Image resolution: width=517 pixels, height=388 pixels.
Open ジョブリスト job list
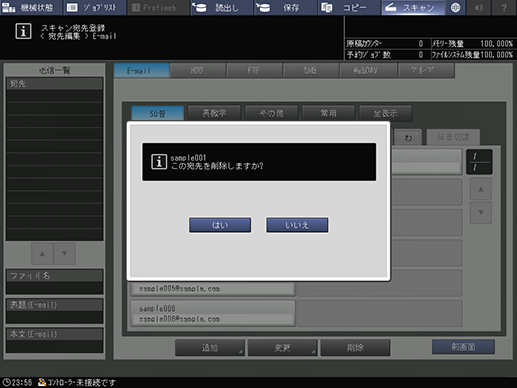pyautogui.click(x=95, y=7)
